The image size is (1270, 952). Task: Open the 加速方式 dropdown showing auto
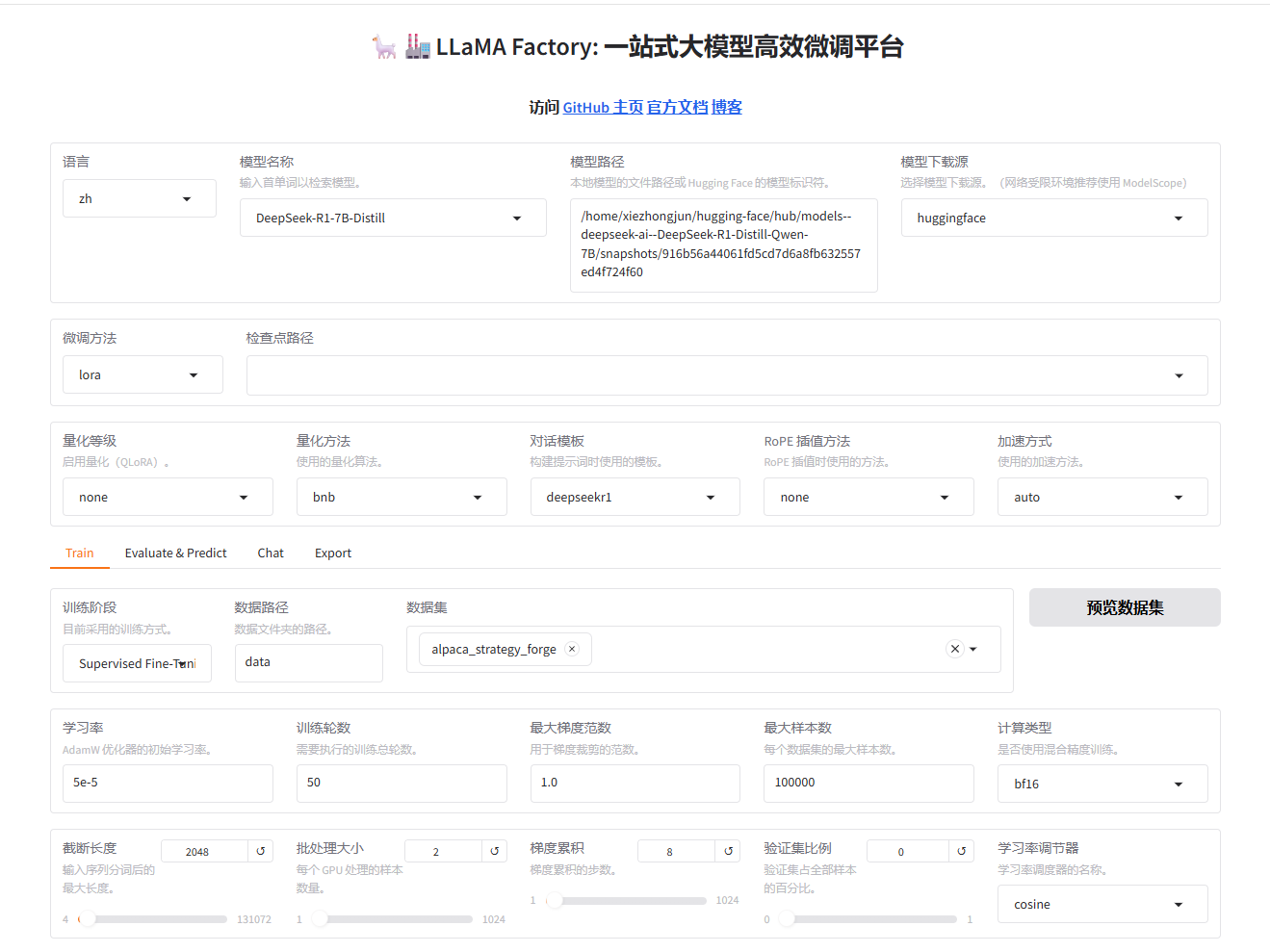pos(1102,497)
